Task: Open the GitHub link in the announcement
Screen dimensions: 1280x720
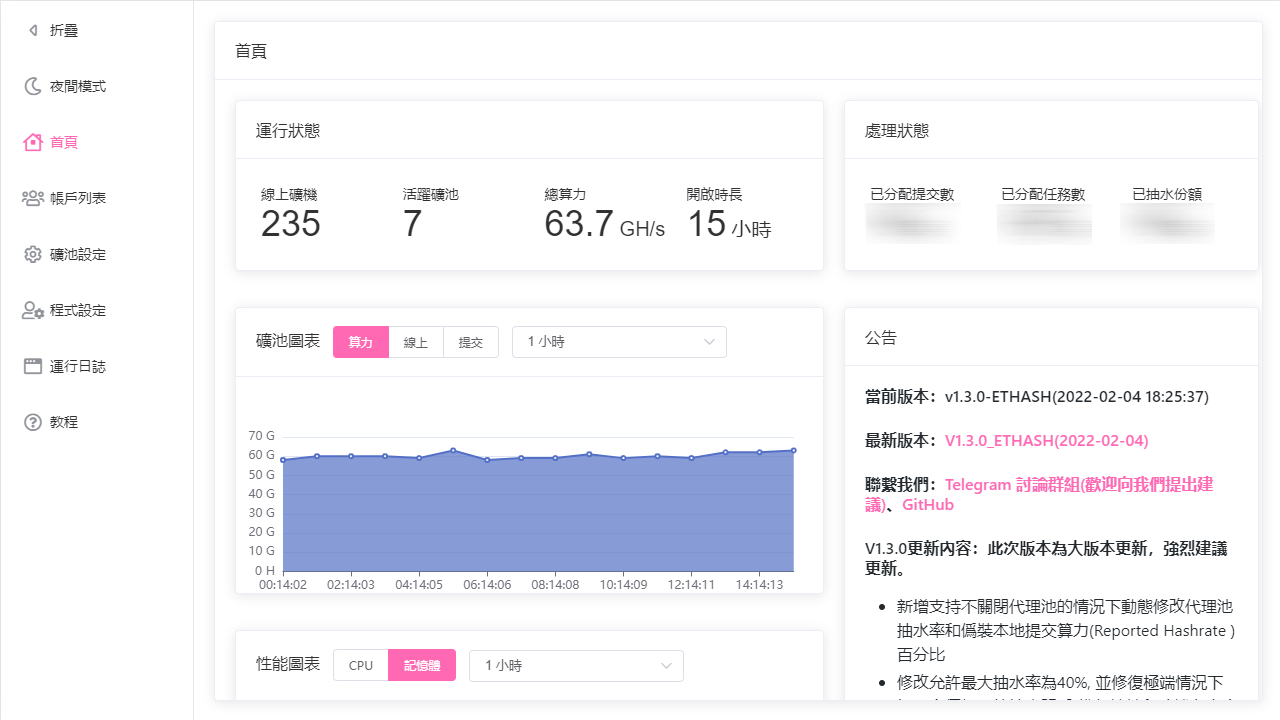Action: pos(927,504)
